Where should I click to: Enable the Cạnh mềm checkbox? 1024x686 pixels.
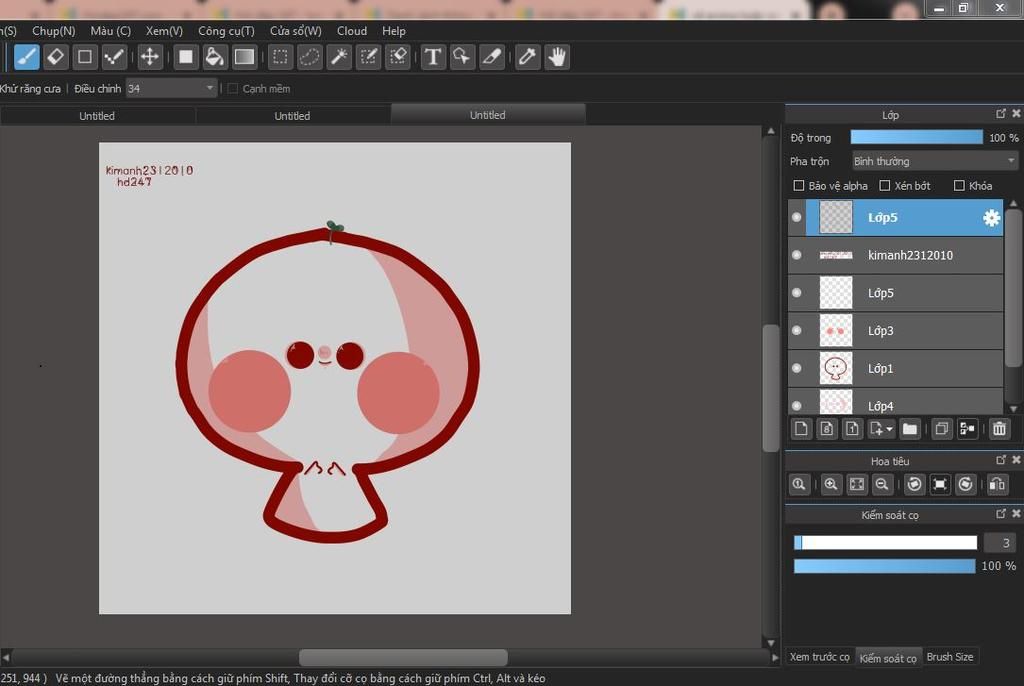point(232,88)
